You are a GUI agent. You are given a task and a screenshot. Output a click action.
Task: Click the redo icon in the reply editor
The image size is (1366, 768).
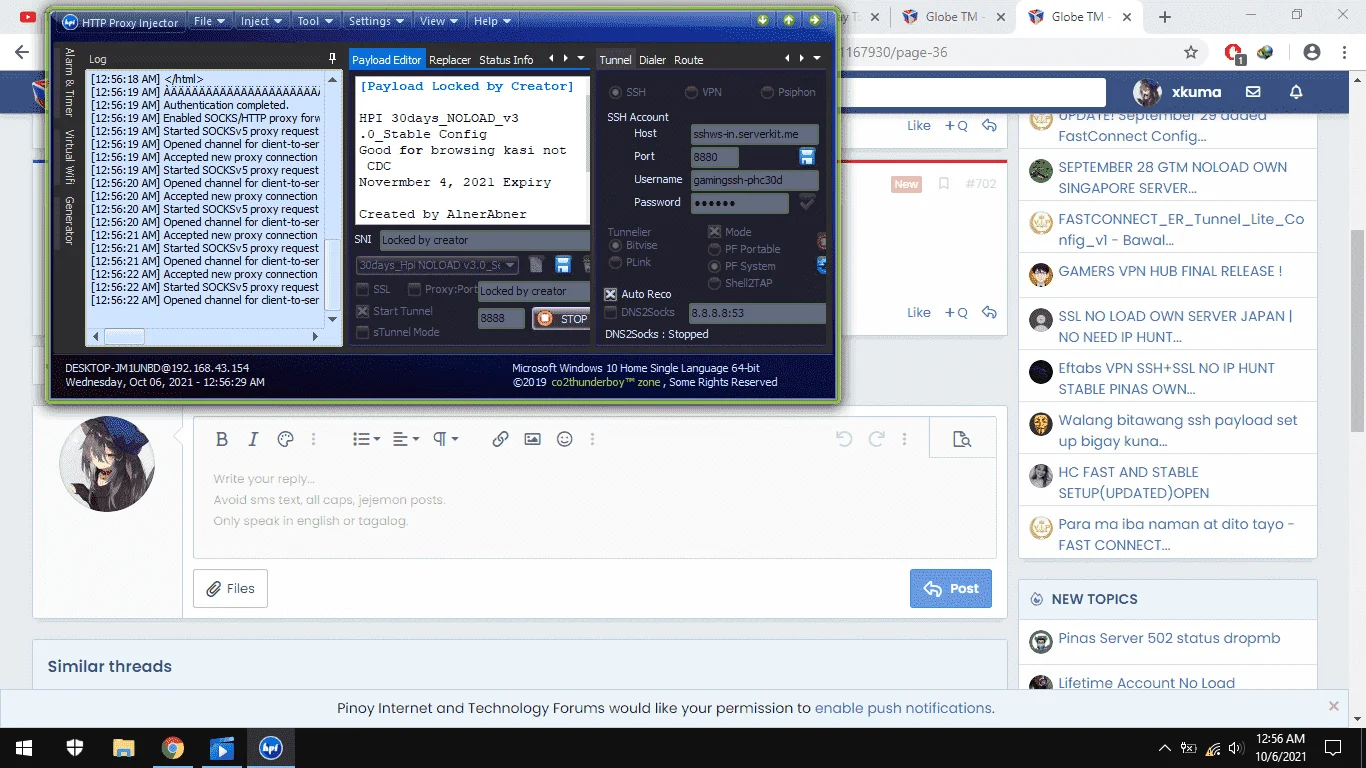(x=876, y=439)
